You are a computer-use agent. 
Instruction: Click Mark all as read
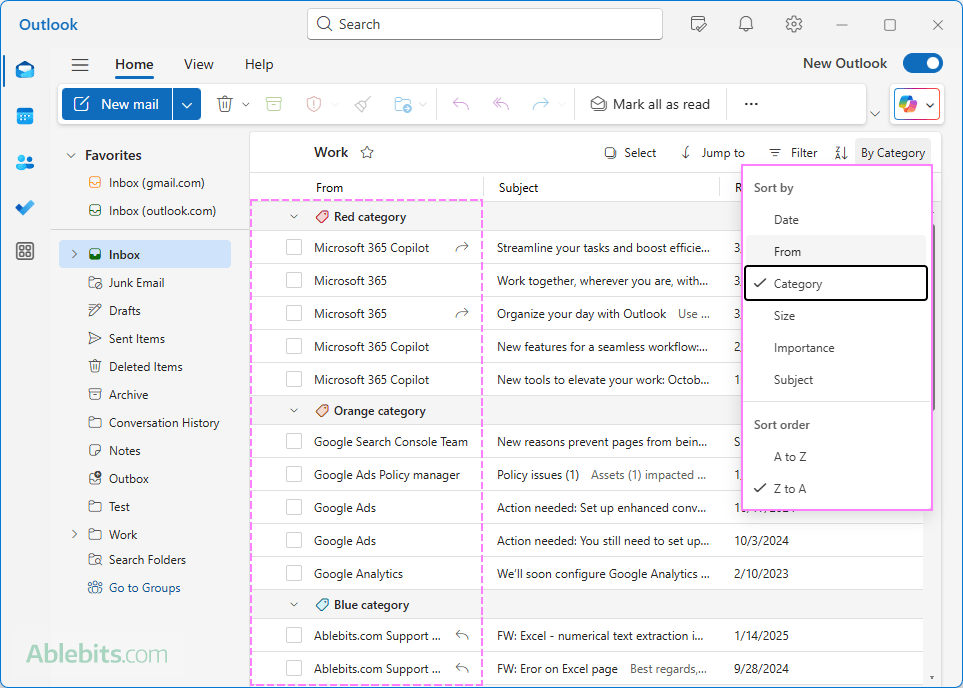click(650, 104)
